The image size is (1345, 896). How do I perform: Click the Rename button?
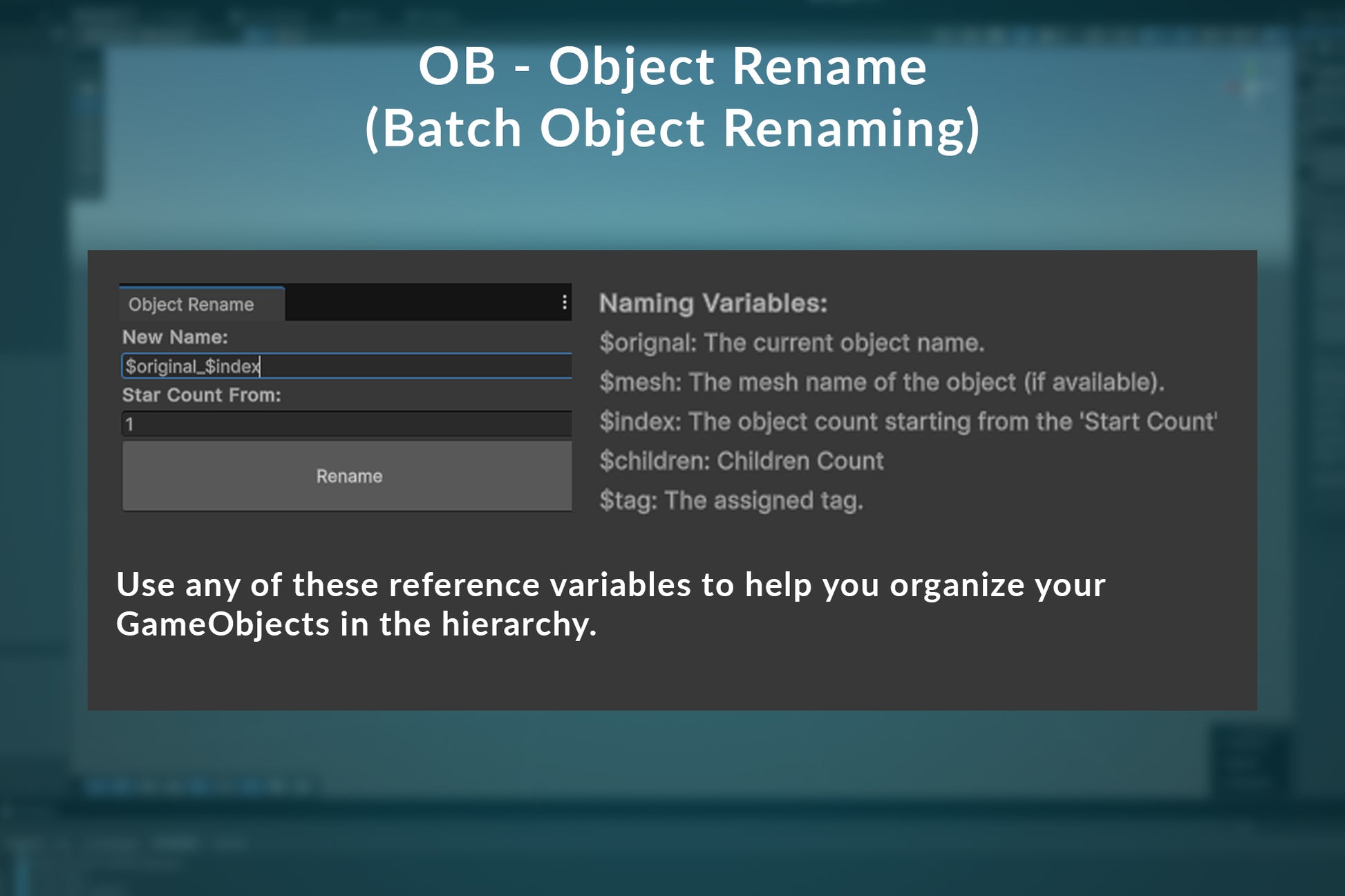point(348,476)
